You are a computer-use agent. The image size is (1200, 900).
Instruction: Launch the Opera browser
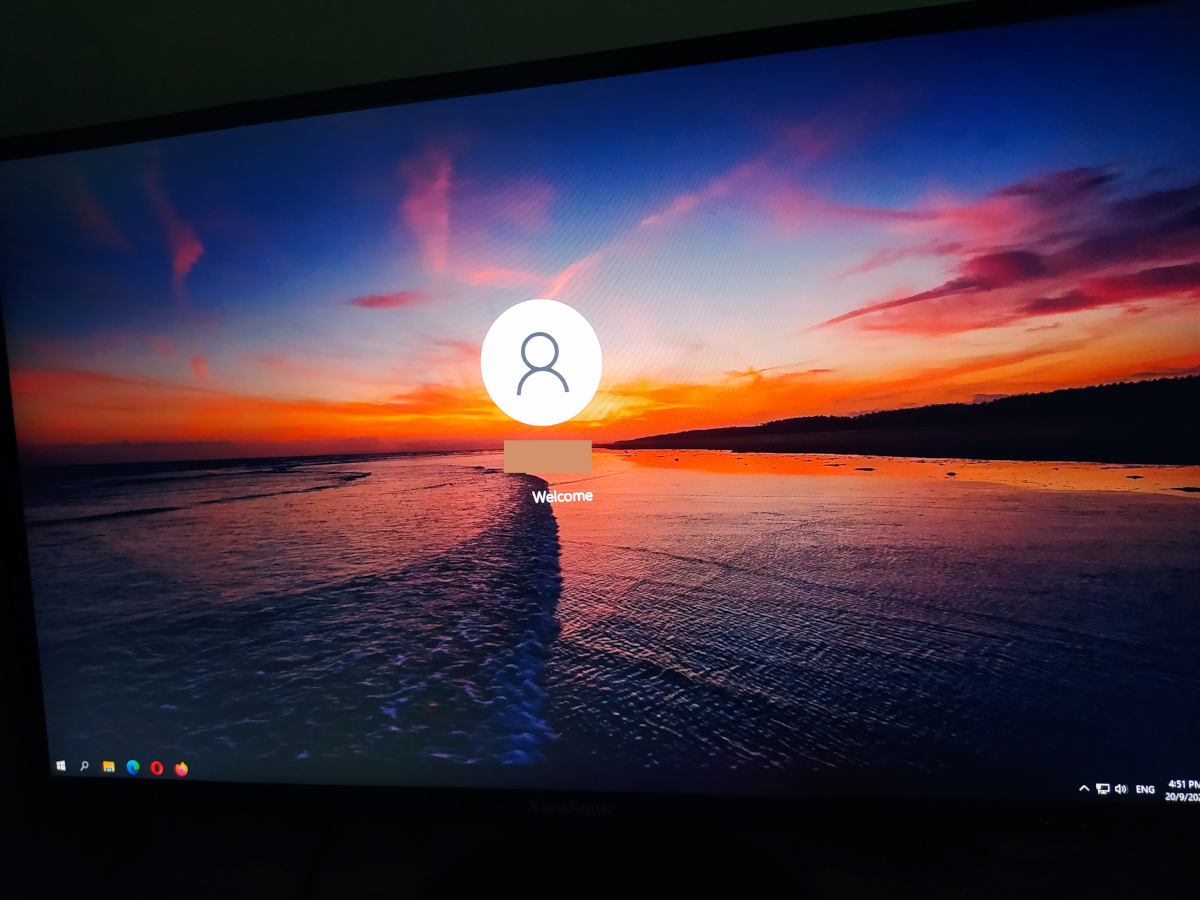pos(156,767)
